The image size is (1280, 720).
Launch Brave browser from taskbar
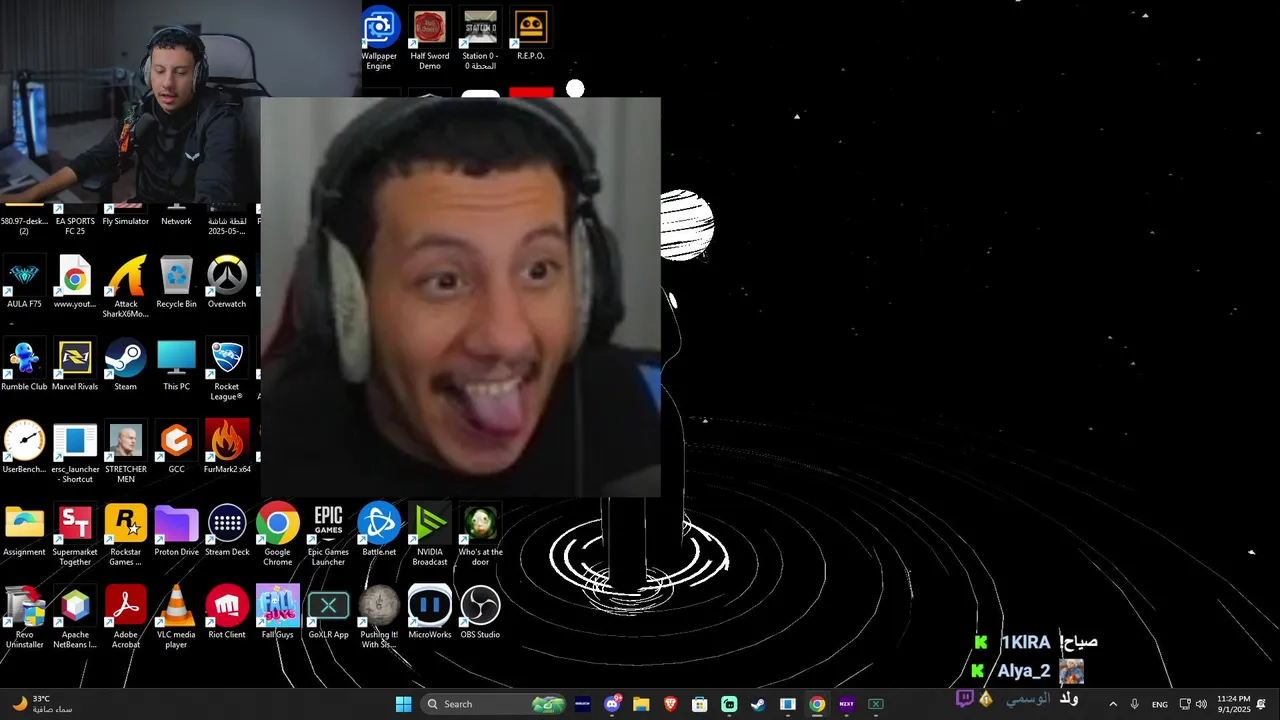click(671, 704)
